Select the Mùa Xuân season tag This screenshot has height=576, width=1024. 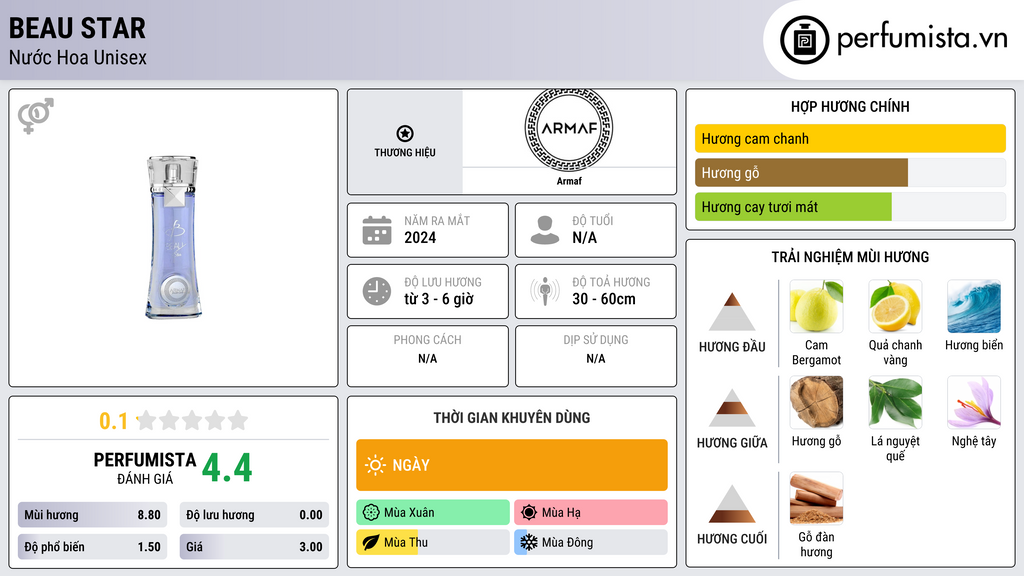click(x=433, y=513)
